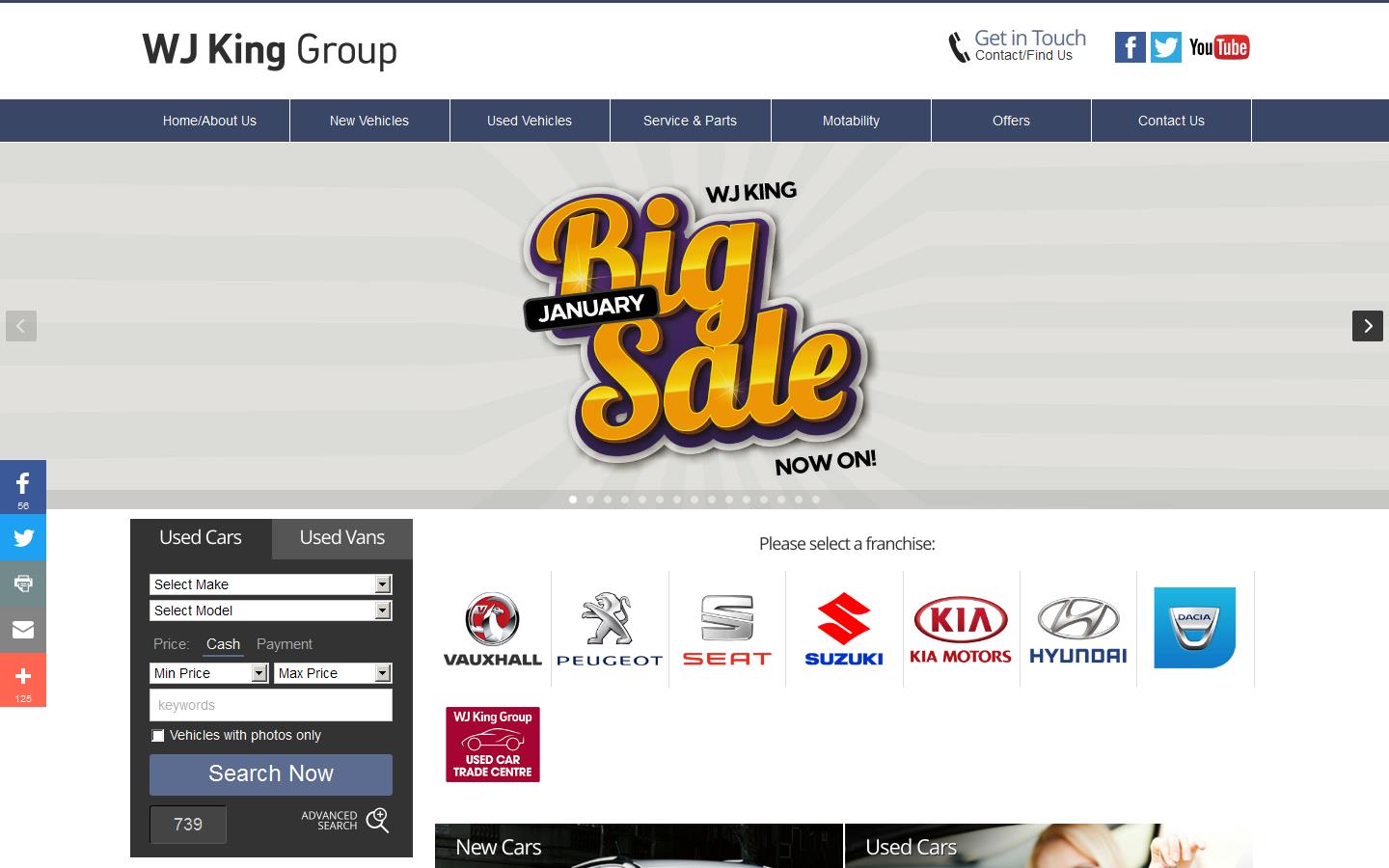The height and width of the screenshot is (868, 1389).
Task: Open the YouTube channel icon
Action: [1219, 46]
